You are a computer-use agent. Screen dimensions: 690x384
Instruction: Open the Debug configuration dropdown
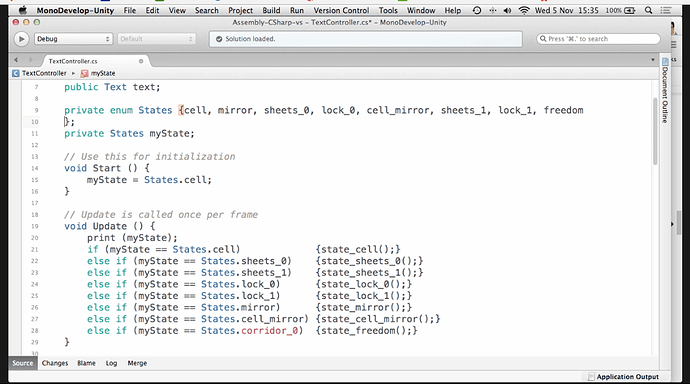pos(73,39)
